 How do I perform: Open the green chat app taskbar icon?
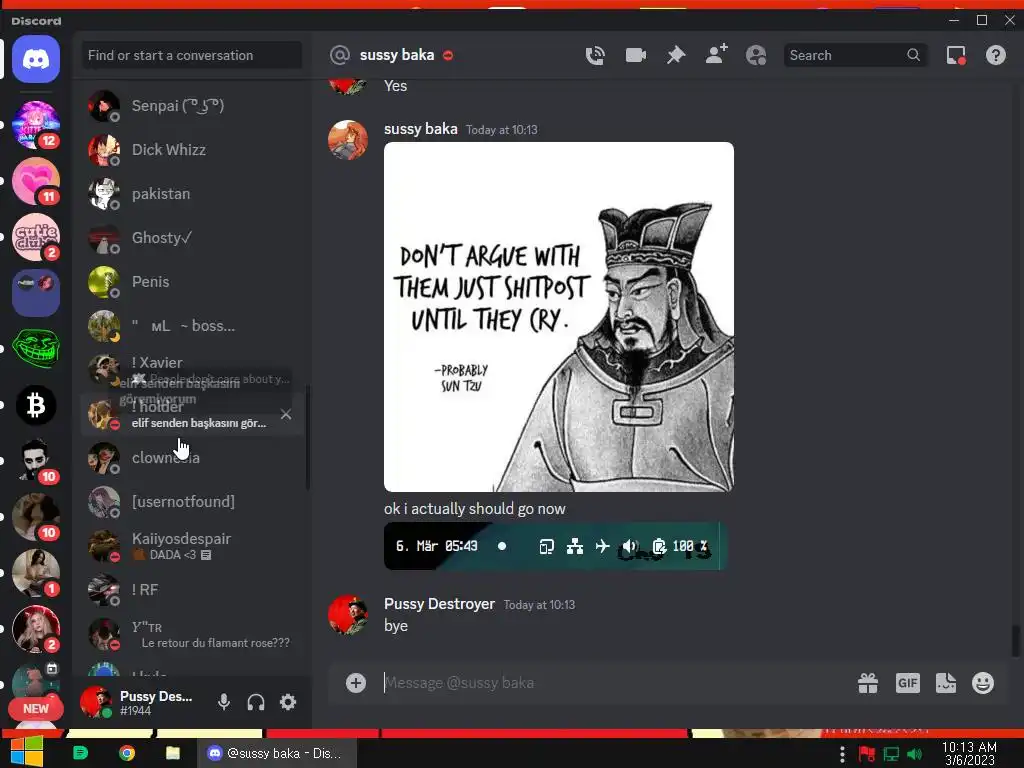click(x=80, y=753)
